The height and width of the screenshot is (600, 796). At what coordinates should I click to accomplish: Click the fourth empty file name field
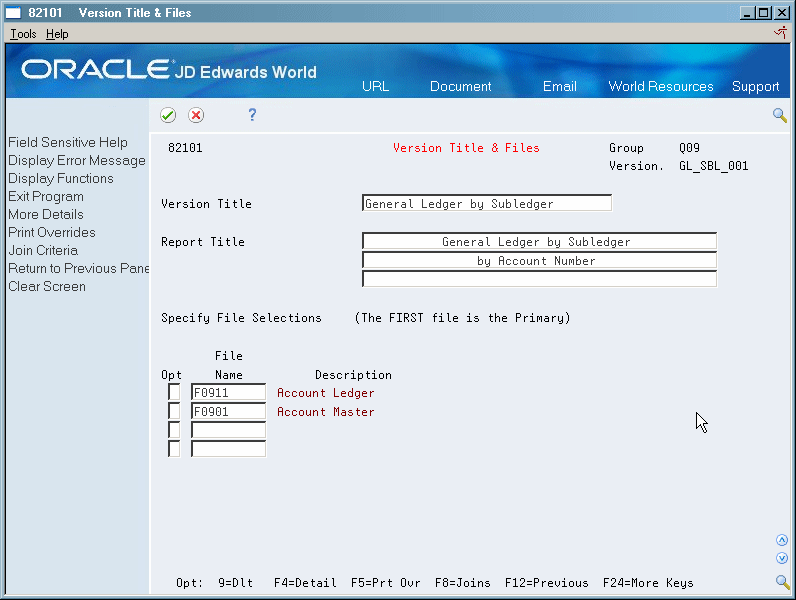[228, 449]
